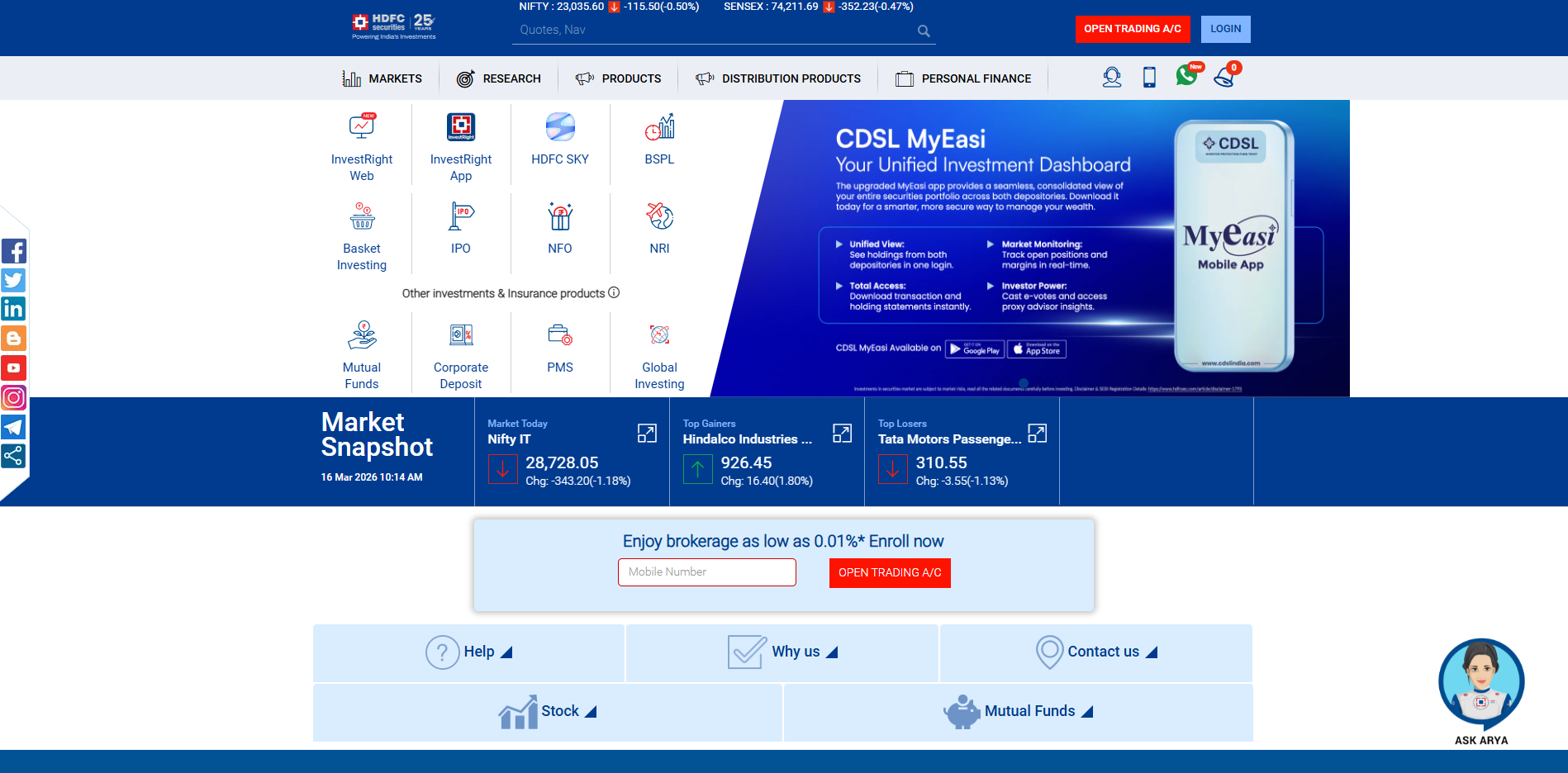Click the LOGIN button
This screenshot has width=1568, height=773.
pyautogui.click(x=1226, y=29)
